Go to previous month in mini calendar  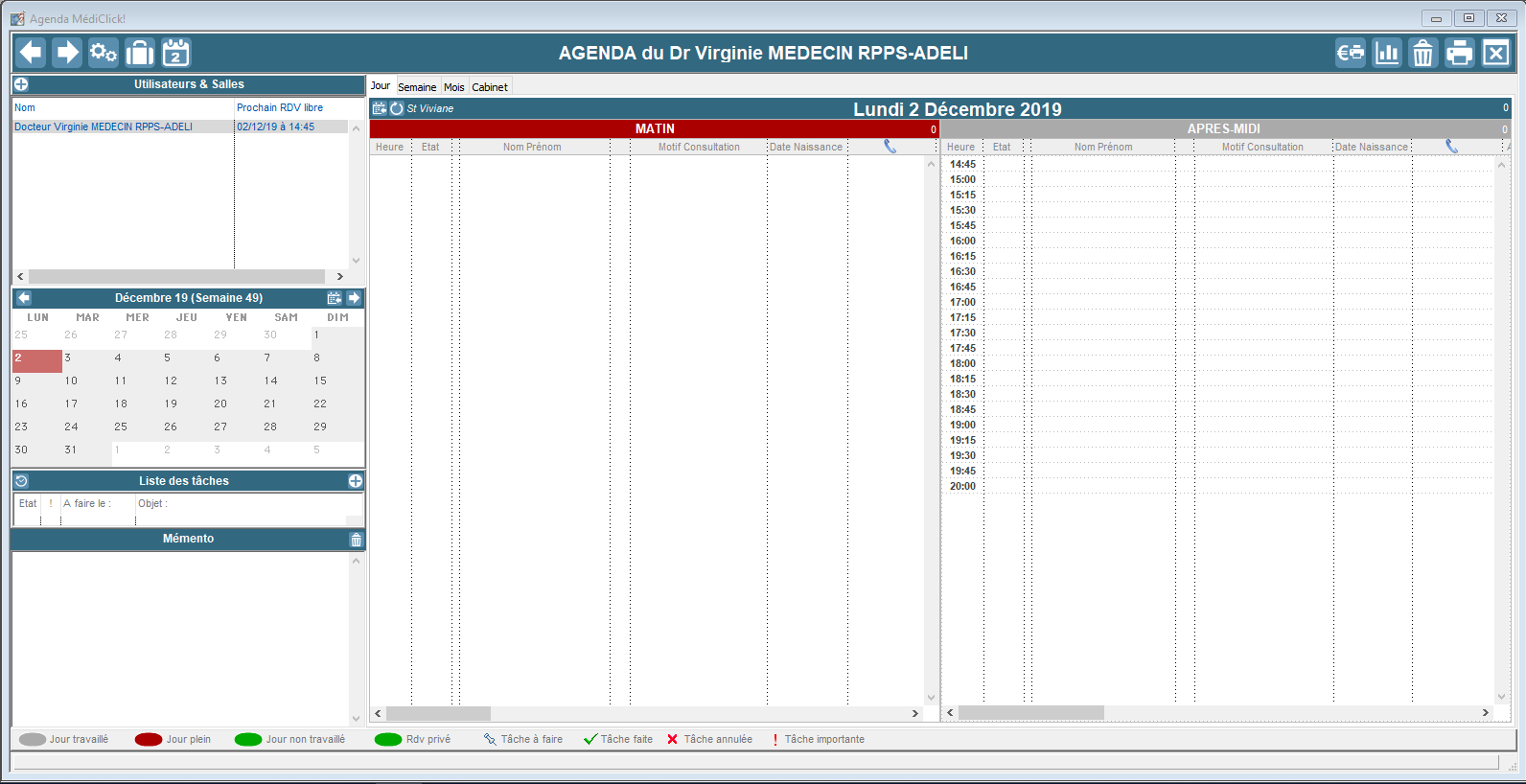24,298
